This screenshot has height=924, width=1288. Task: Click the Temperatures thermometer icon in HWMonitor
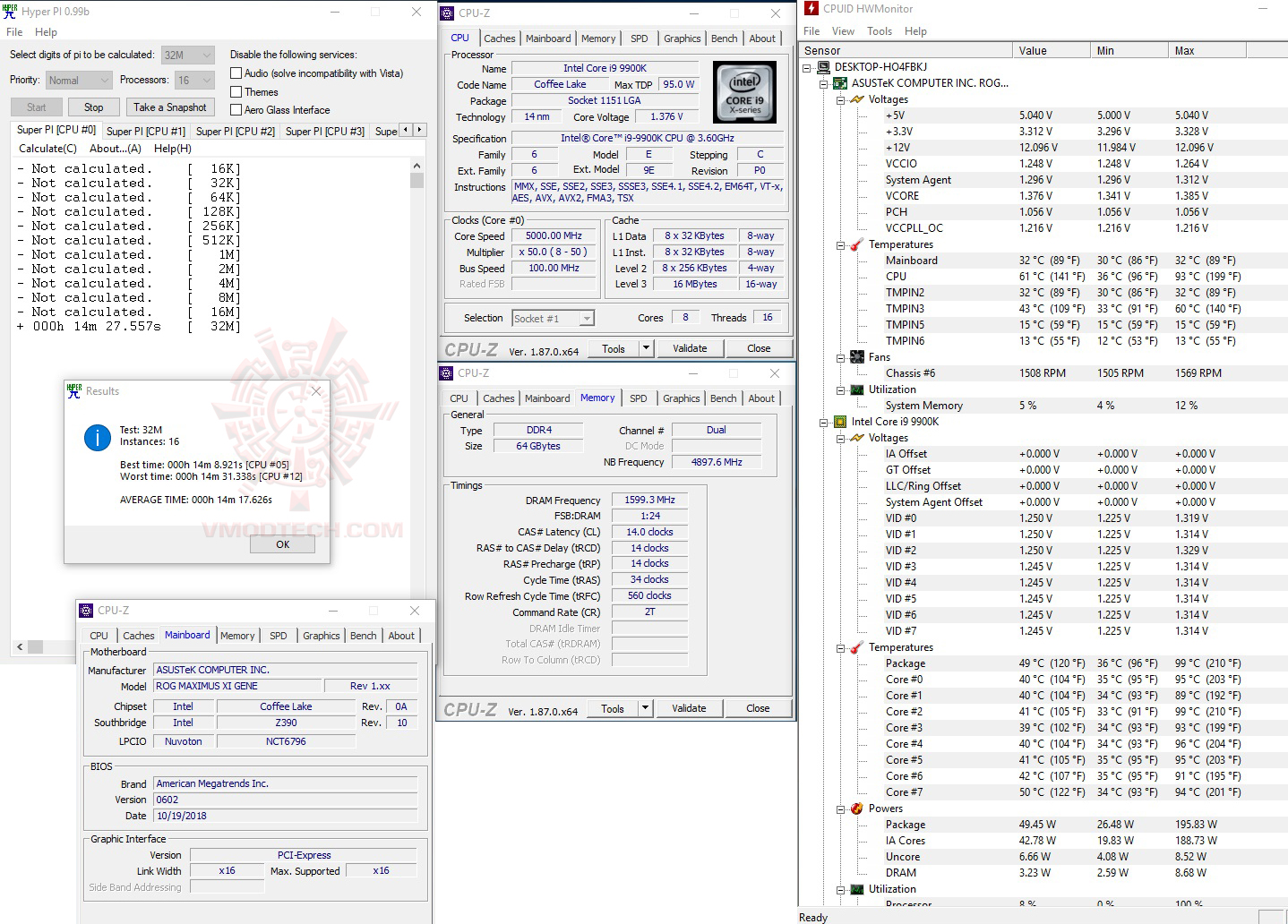[857, 244]
